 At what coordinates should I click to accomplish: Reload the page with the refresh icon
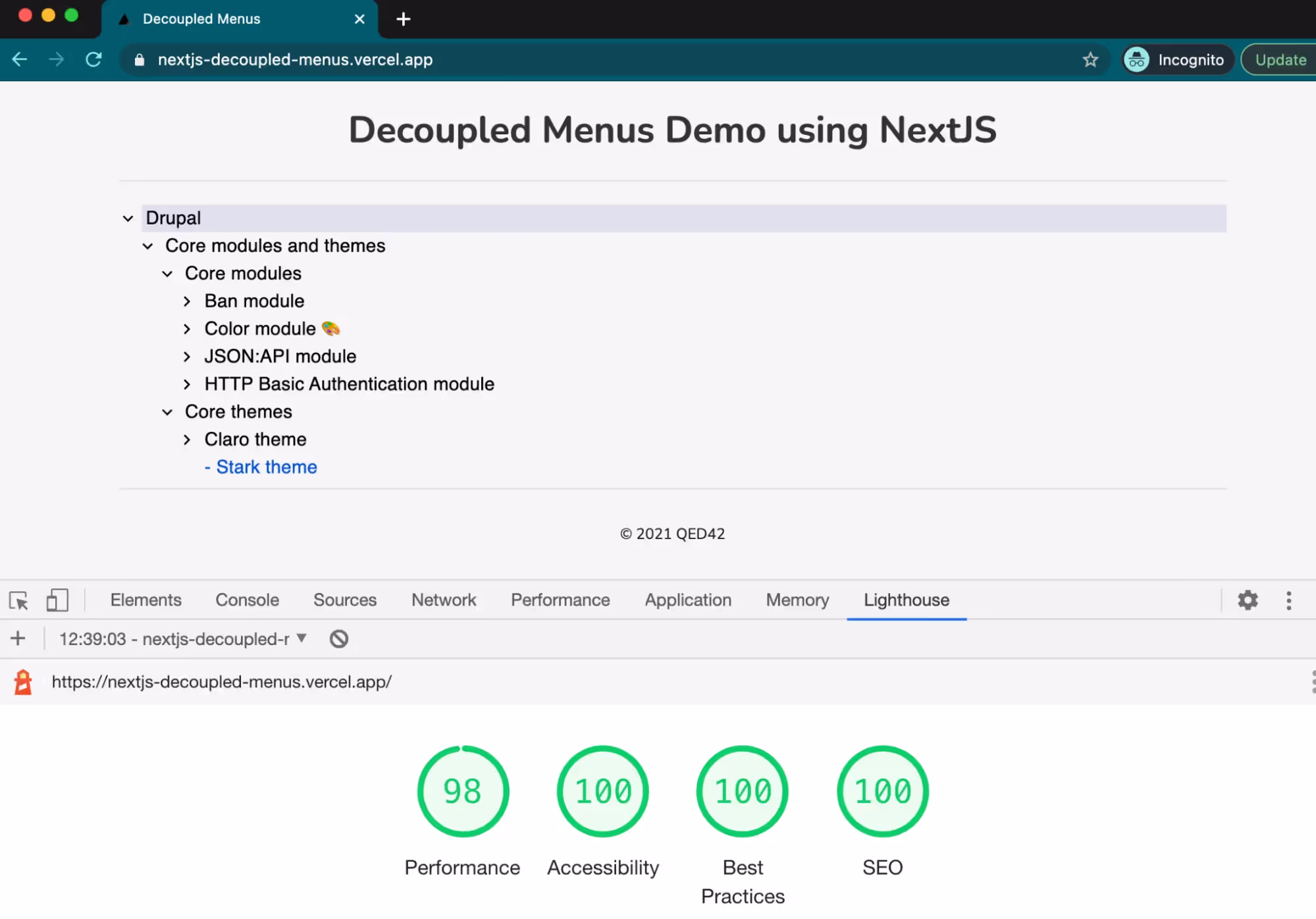tap(93, 59)
